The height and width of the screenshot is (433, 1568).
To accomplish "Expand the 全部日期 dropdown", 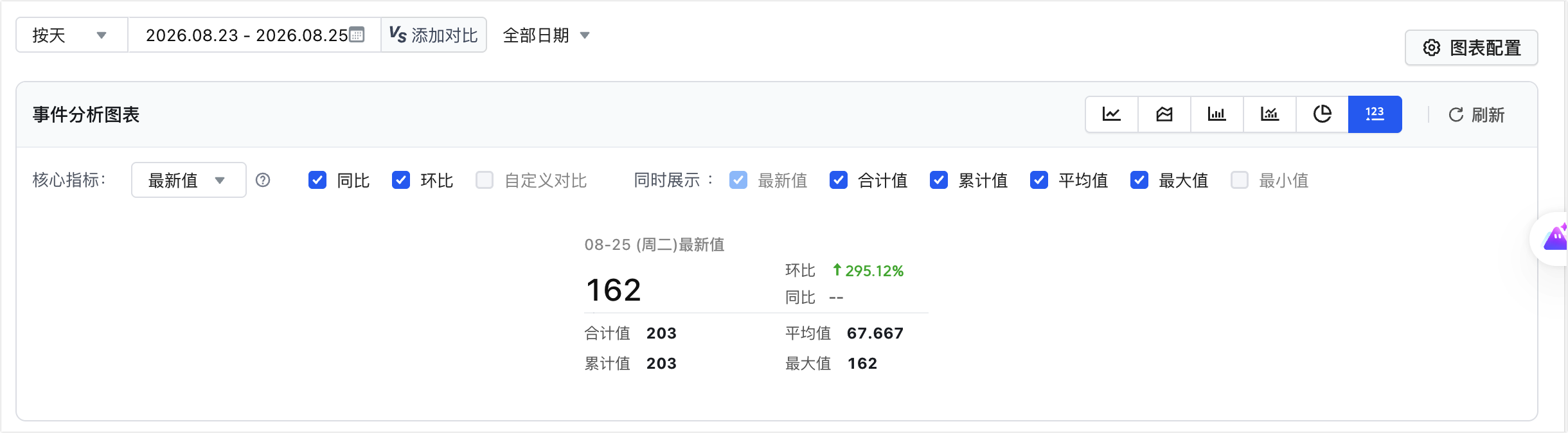I will point(546,35).
